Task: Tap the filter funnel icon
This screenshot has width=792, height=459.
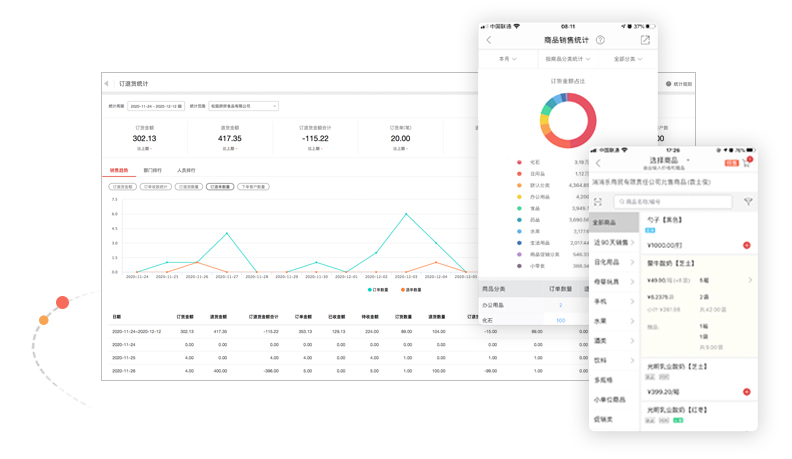Action: (748, 202)
